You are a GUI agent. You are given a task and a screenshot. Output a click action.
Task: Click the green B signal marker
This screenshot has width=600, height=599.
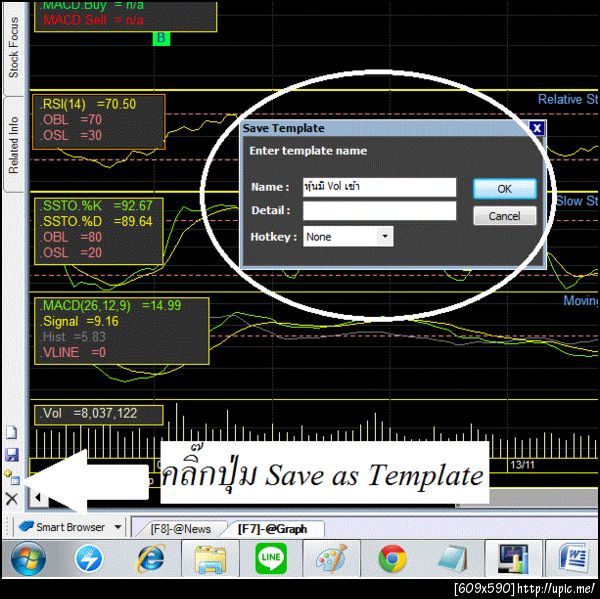click(161, 38)
